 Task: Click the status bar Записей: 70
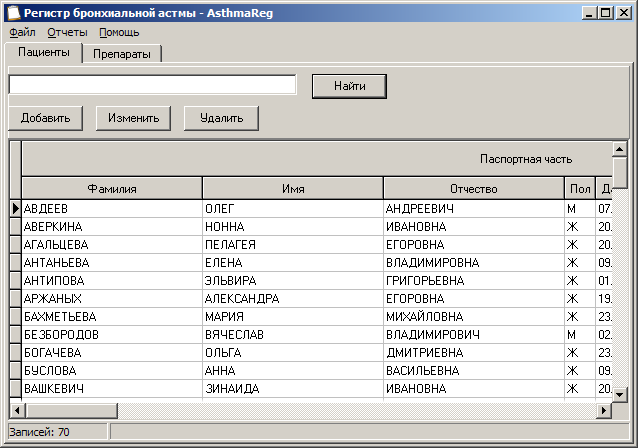57,432
